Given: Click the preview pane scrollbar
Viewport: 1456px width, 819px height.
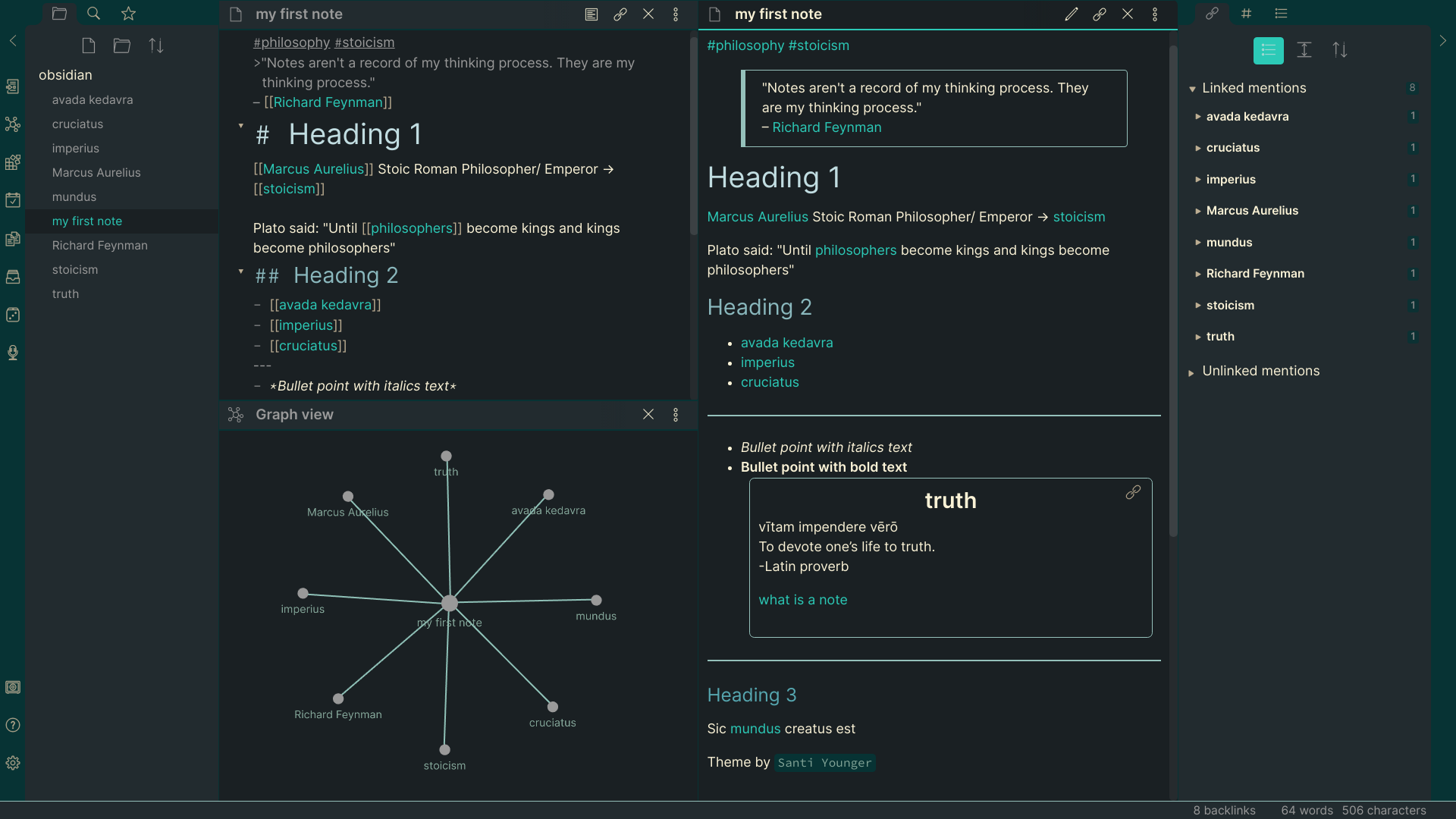Looking at the screenshot, I should [x=1173, y=288].
